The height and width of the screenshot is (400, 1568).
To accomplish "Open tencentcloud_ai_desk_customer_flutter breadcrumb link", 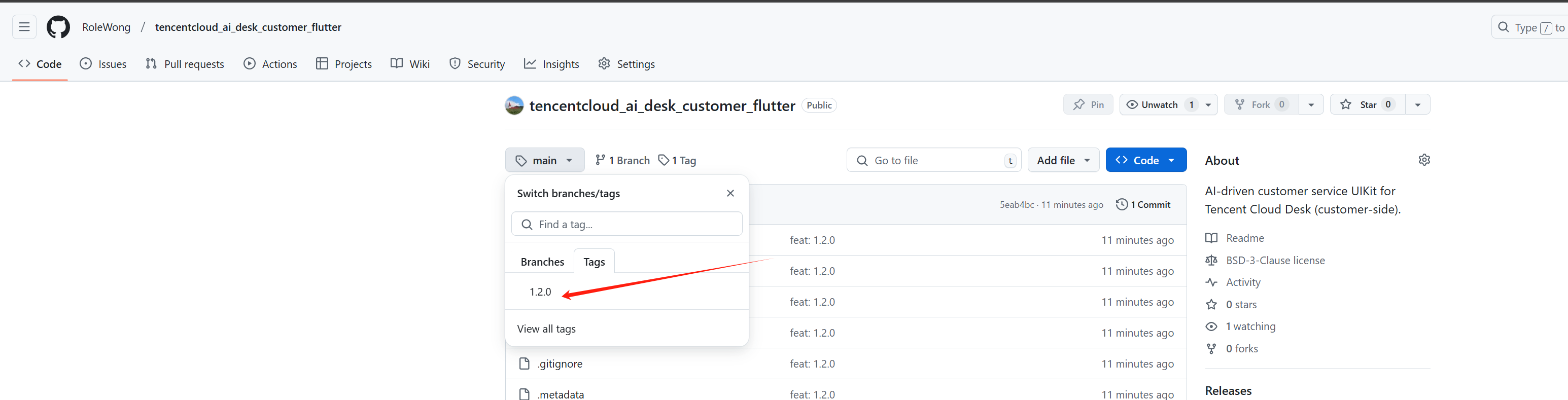I will pyautogui.click(x=248, y=27).
